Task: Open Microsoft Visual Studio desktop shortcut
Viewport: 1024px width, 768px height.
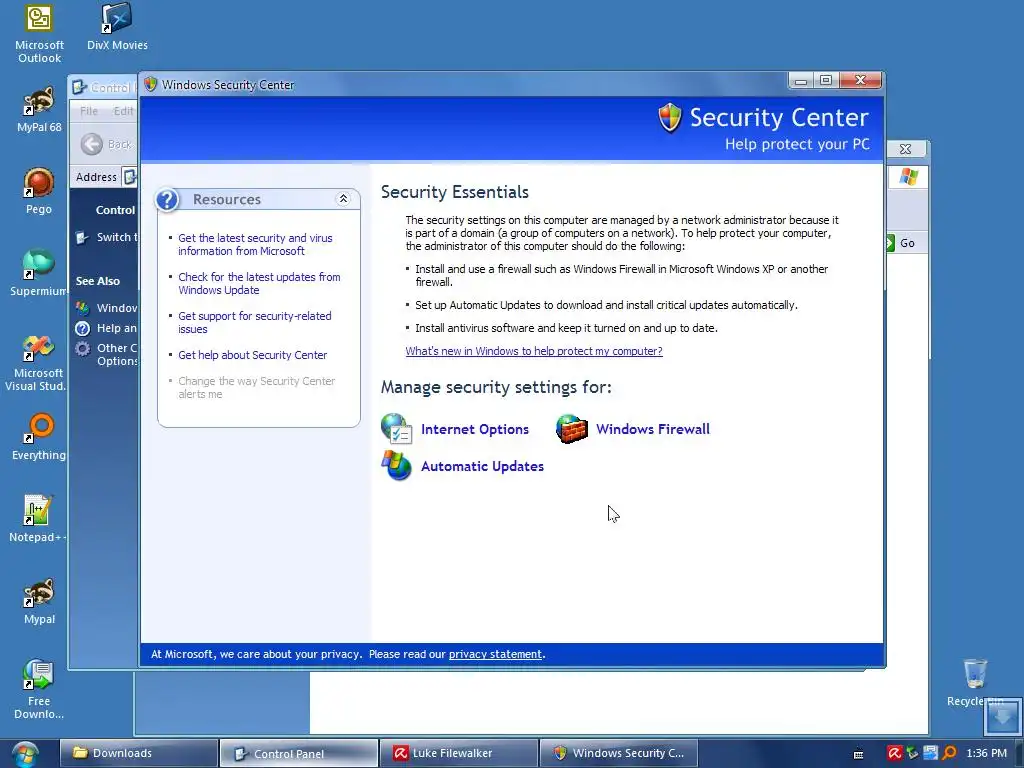Action: tap(37, 362)
